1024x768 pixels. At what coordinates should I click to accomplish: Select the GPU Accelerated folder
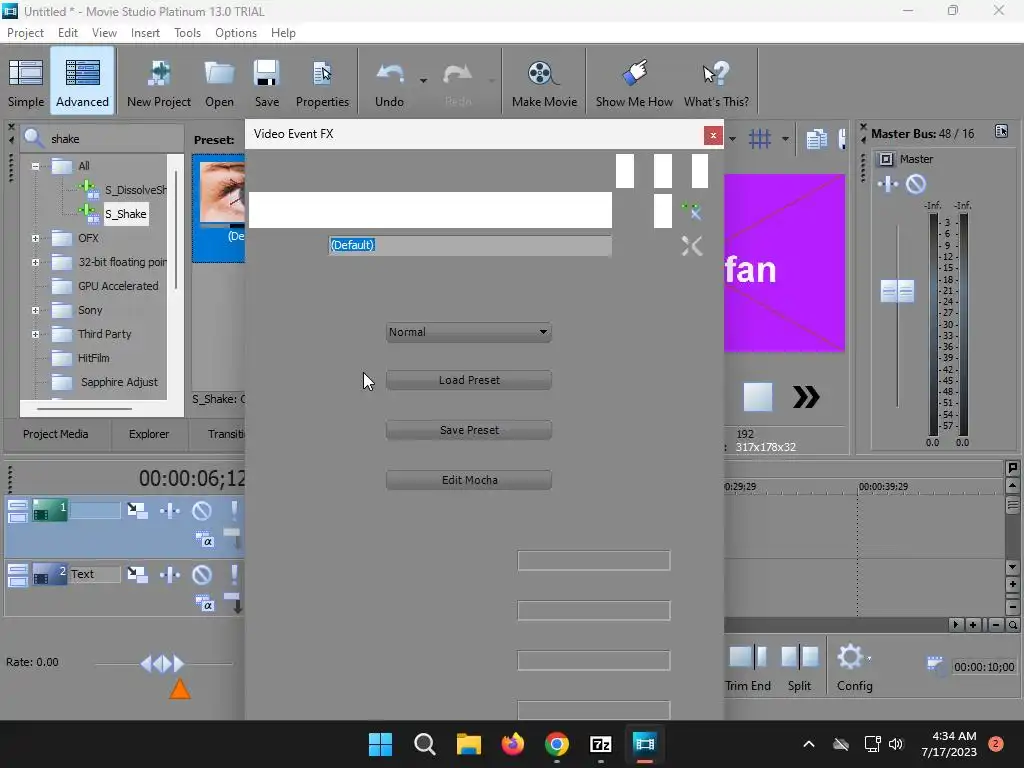(x=118, y=286)
